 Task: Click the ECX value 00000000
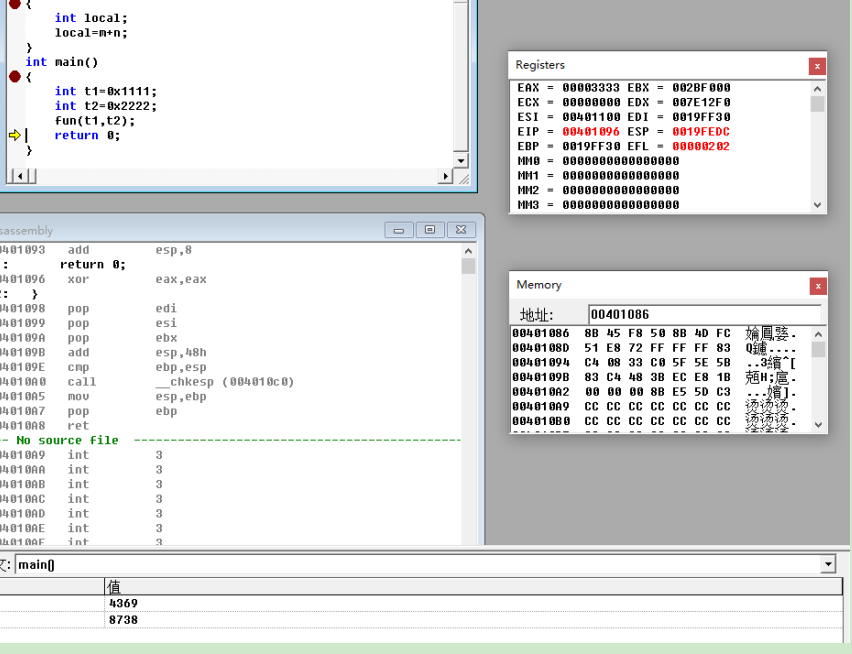point(591,103)
